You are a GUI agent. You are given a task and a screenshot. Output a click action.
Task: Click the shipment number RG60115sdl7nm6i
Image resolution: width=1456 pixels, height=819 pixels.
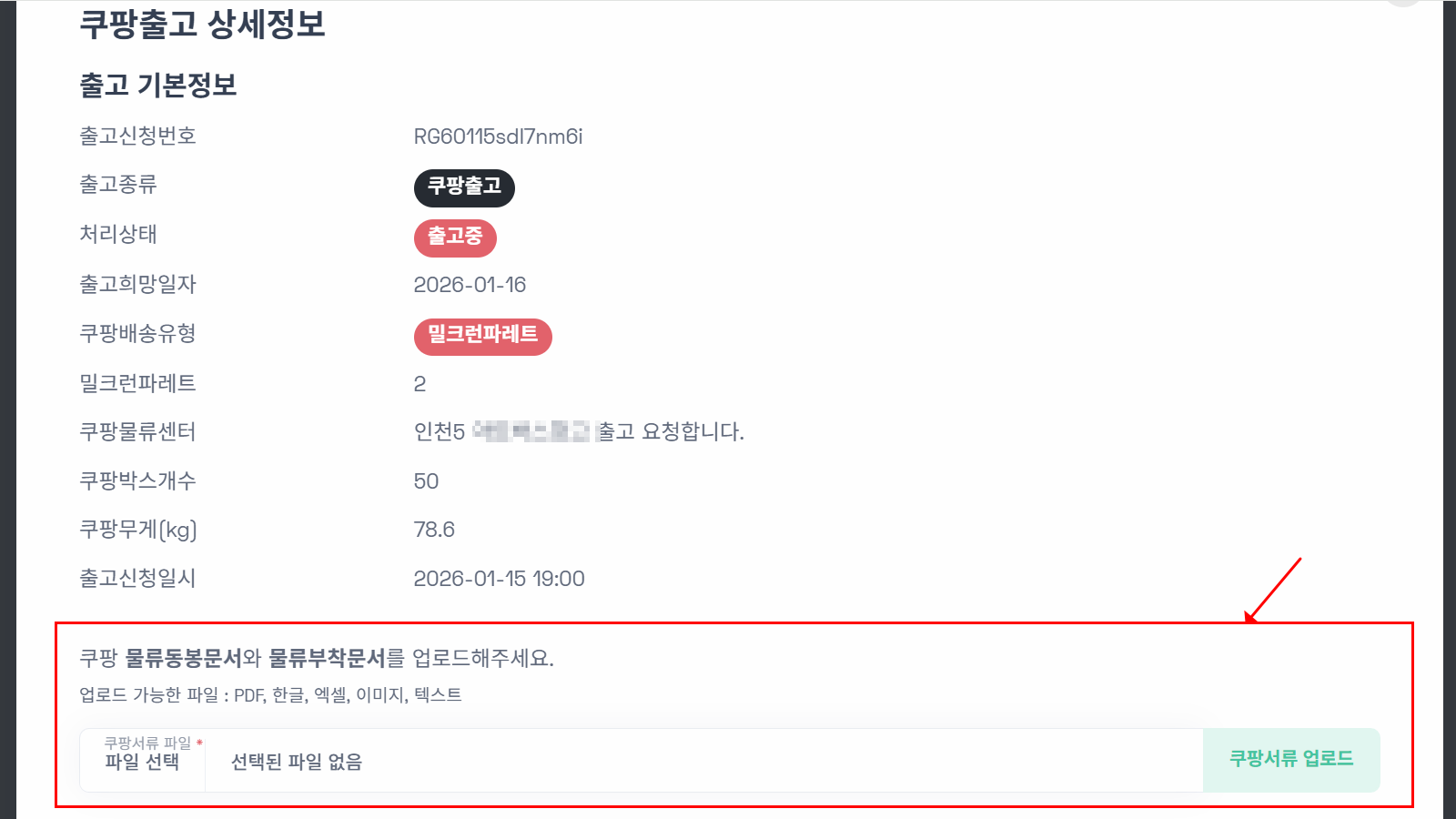(x=497, y=136)
